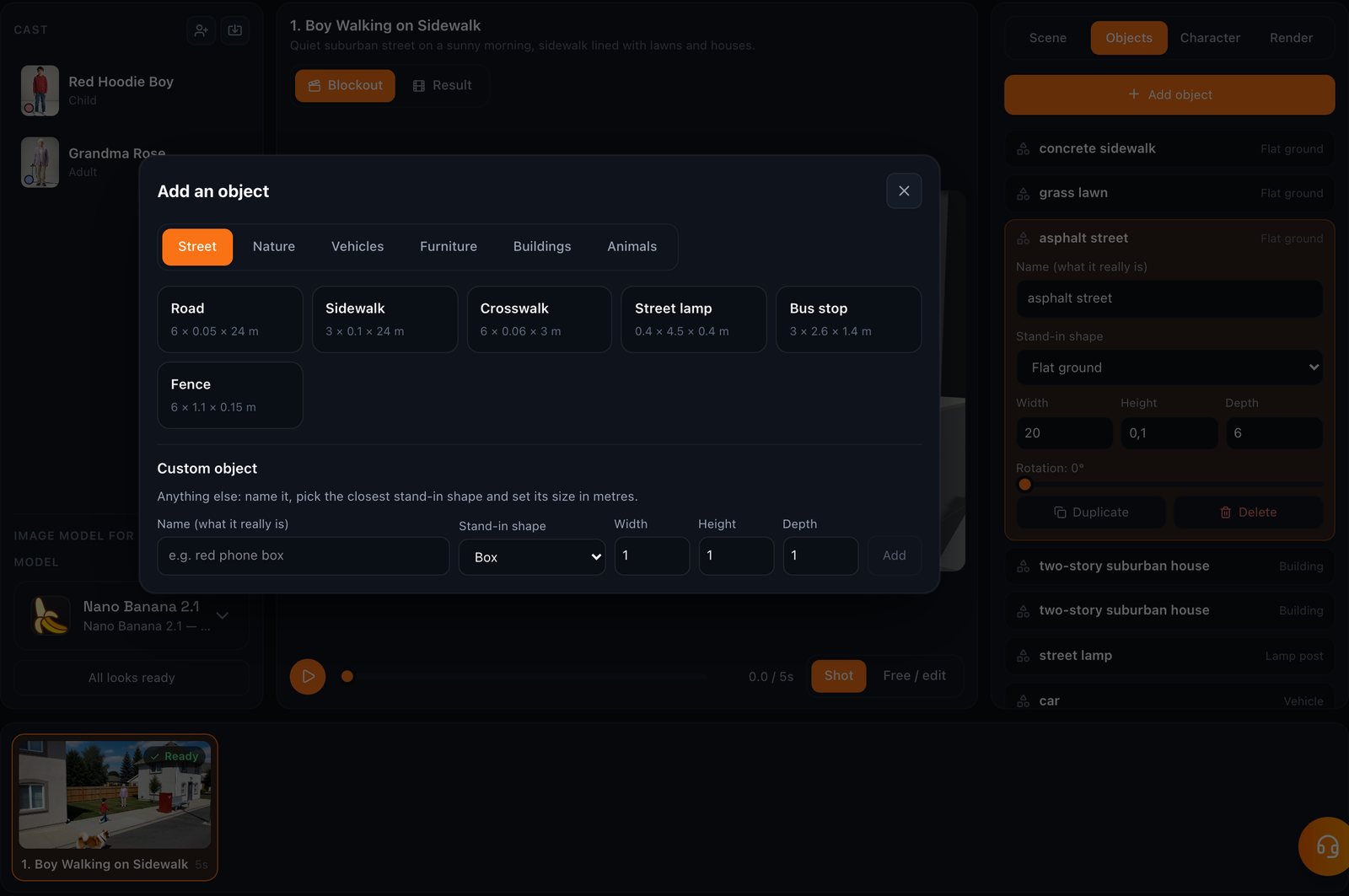1349x896 pixels.
Task: Click the custom object Width field
Action: pos(652,556)
